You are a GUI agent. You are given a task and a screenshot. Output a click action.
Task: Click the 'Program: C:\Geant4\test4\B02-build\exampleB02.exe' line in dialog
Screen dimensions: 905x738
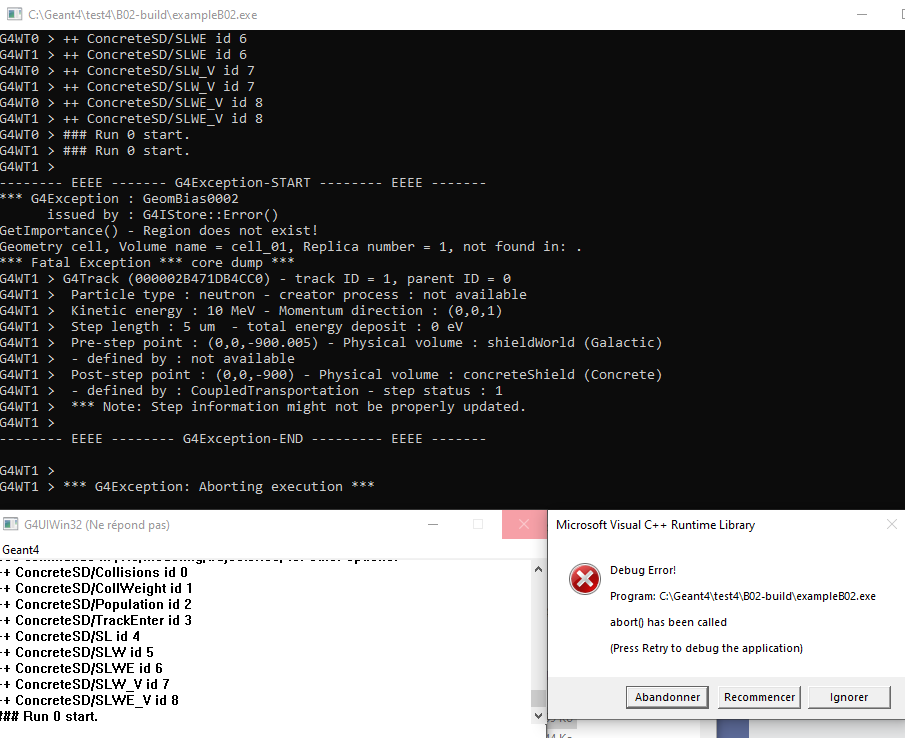point(743,596)
